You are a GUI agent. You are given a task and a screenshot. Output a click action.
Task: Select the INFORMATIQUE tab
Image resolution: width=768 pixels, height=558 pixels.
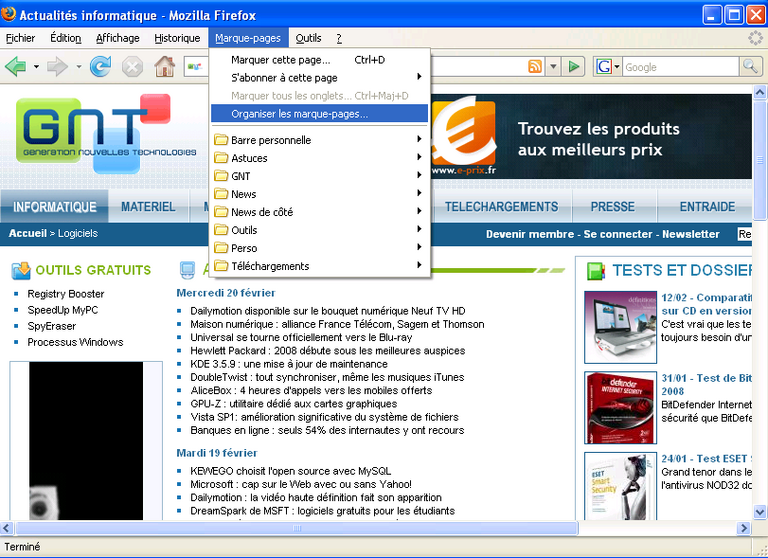[x=54, y=207]
